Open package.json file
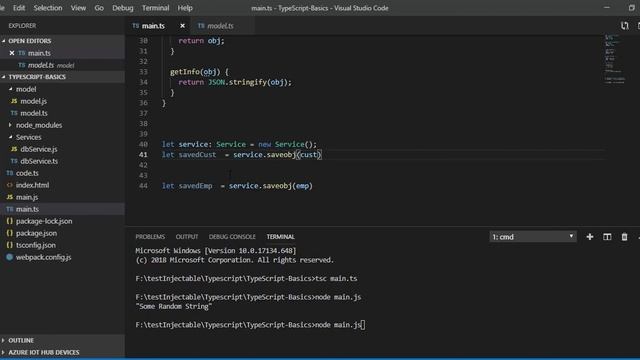 point(36,233)
